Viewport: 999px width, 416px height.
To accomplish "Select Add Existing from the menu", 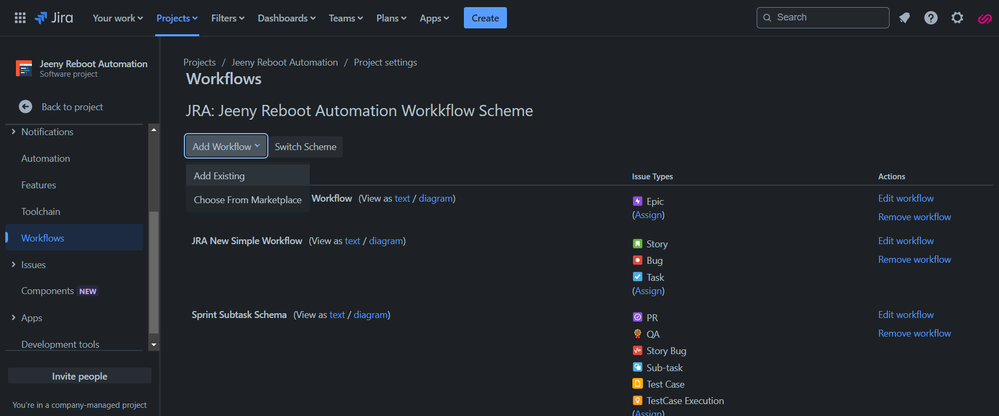I will click(x=248, y=176).
